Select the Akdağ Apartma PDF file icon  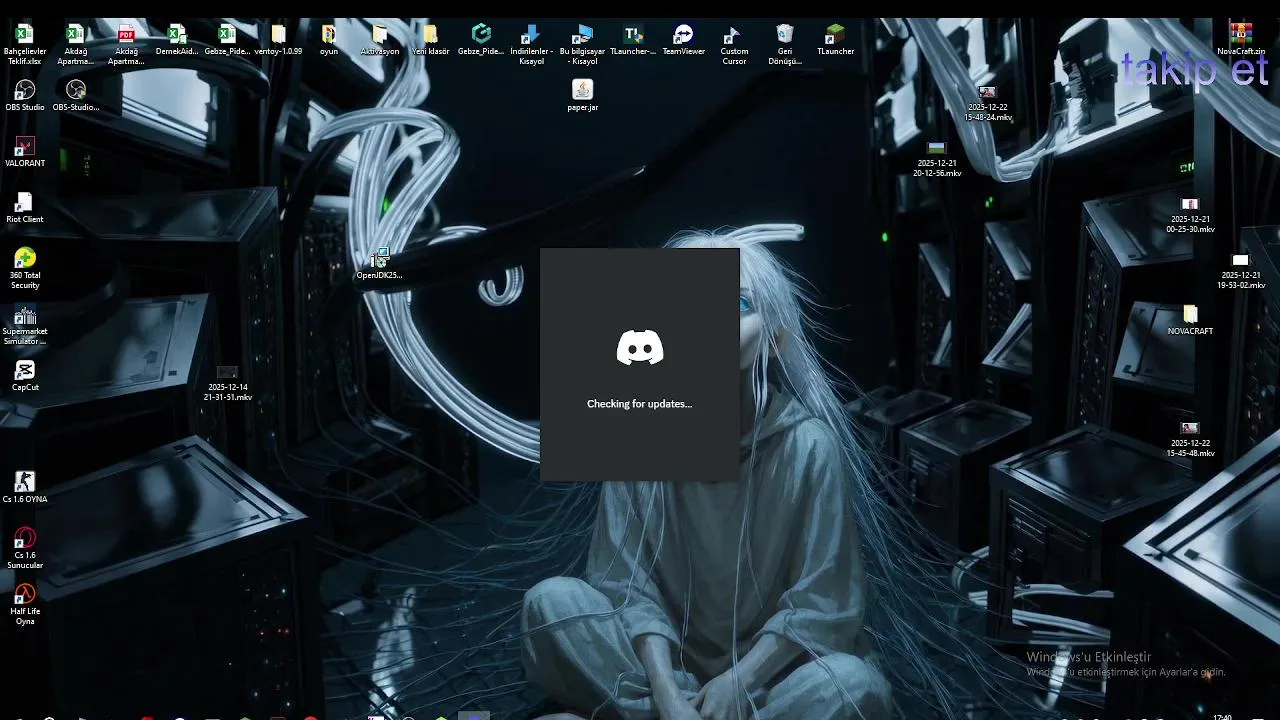click(126, 35)
